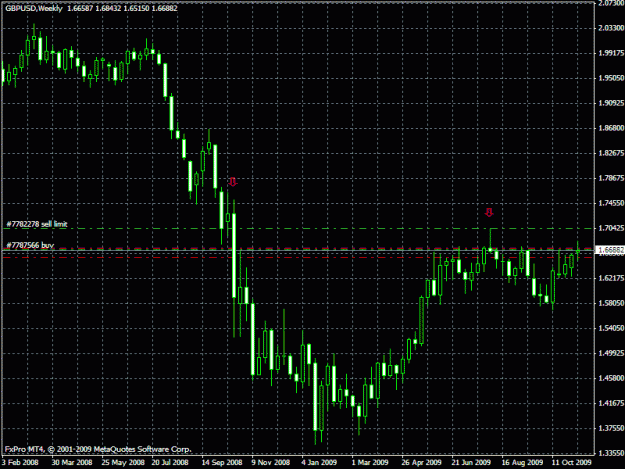The image size is (625, 469).
Task: Select the lower red dashed order line
Action: tap(298, 258)
